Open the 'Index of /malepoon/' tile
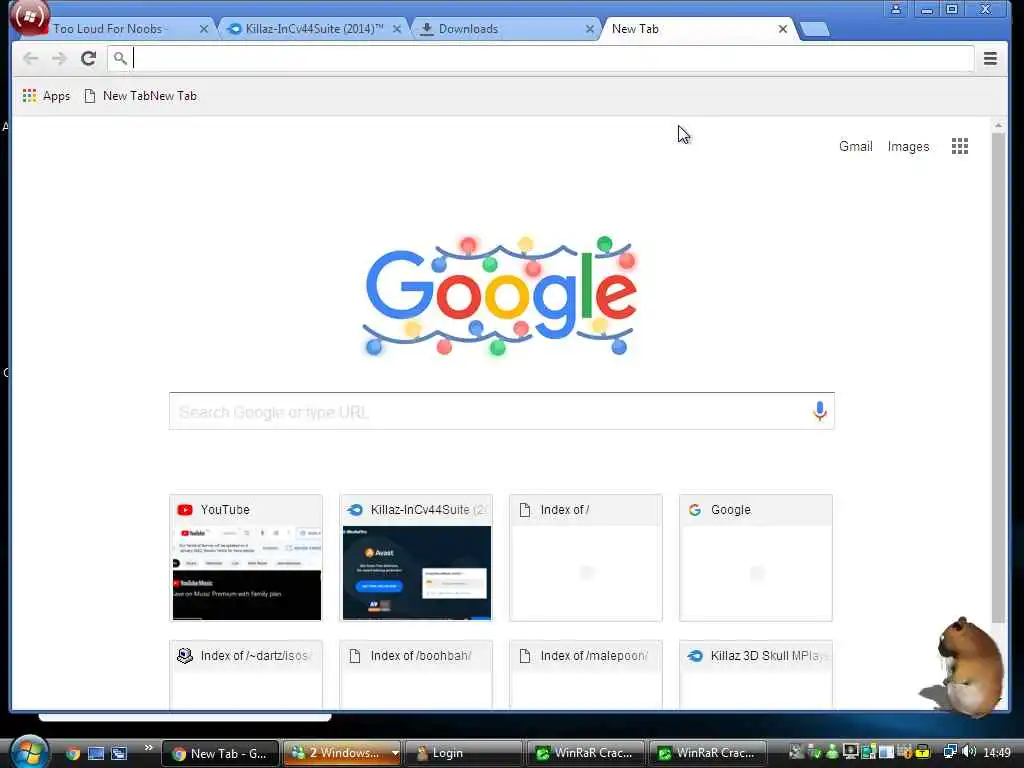The width and height of the screenshot is (1024, 768). (586, 675)
